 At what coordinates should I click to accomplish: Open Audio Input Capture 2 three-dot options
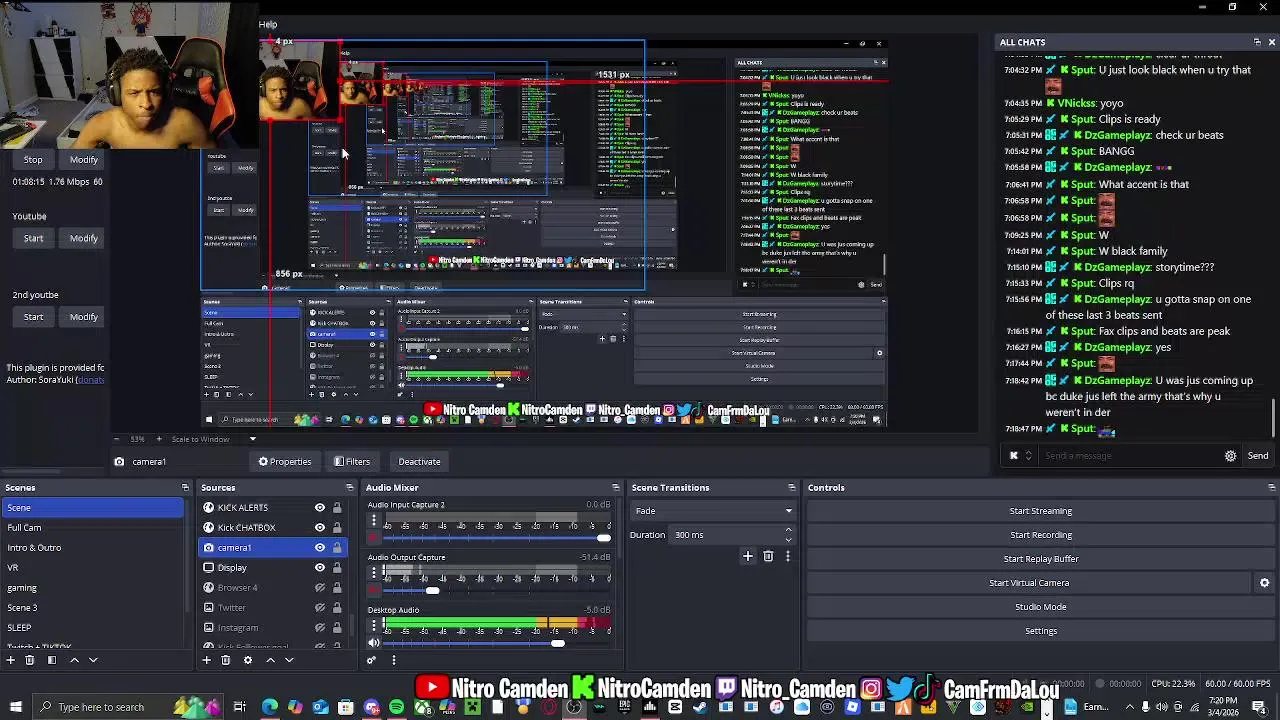pyautogui.click(x=374, y=520)
